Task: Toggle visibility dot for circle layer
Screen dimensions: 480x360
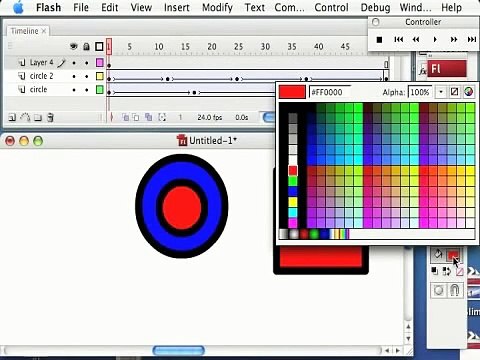Action: pyautogui.click(x=74, y=90)
